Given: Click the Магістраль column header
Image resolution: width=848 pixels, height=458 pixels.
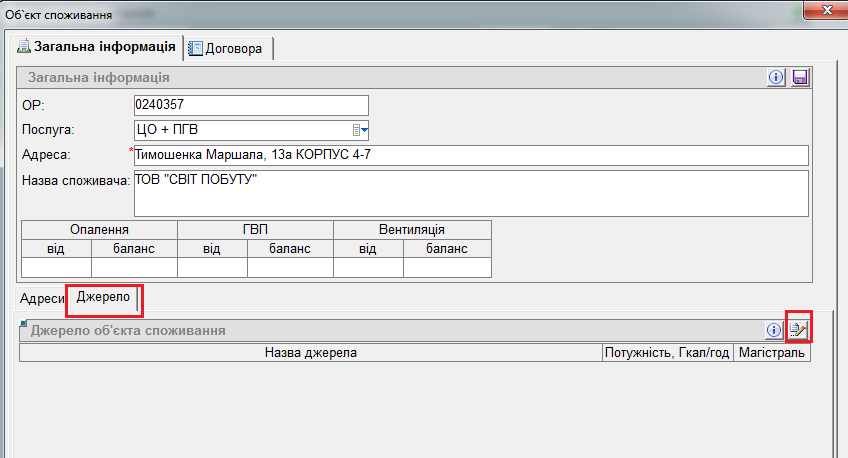Looking at the screenshot, I should 771,353.
